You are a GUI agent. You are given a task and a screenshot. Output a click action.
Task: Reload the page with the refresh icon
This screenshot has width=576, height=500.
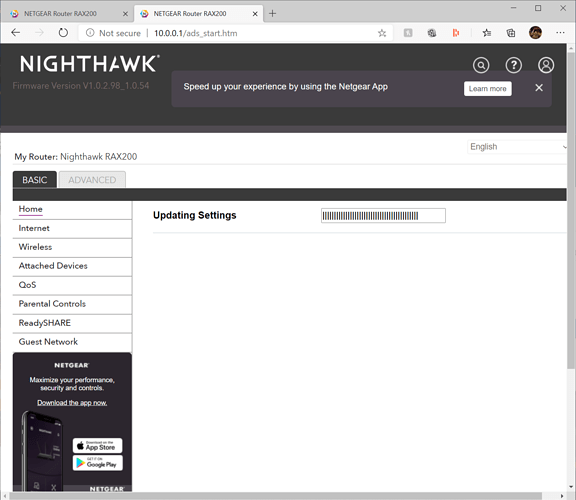[x=63, y=33]
